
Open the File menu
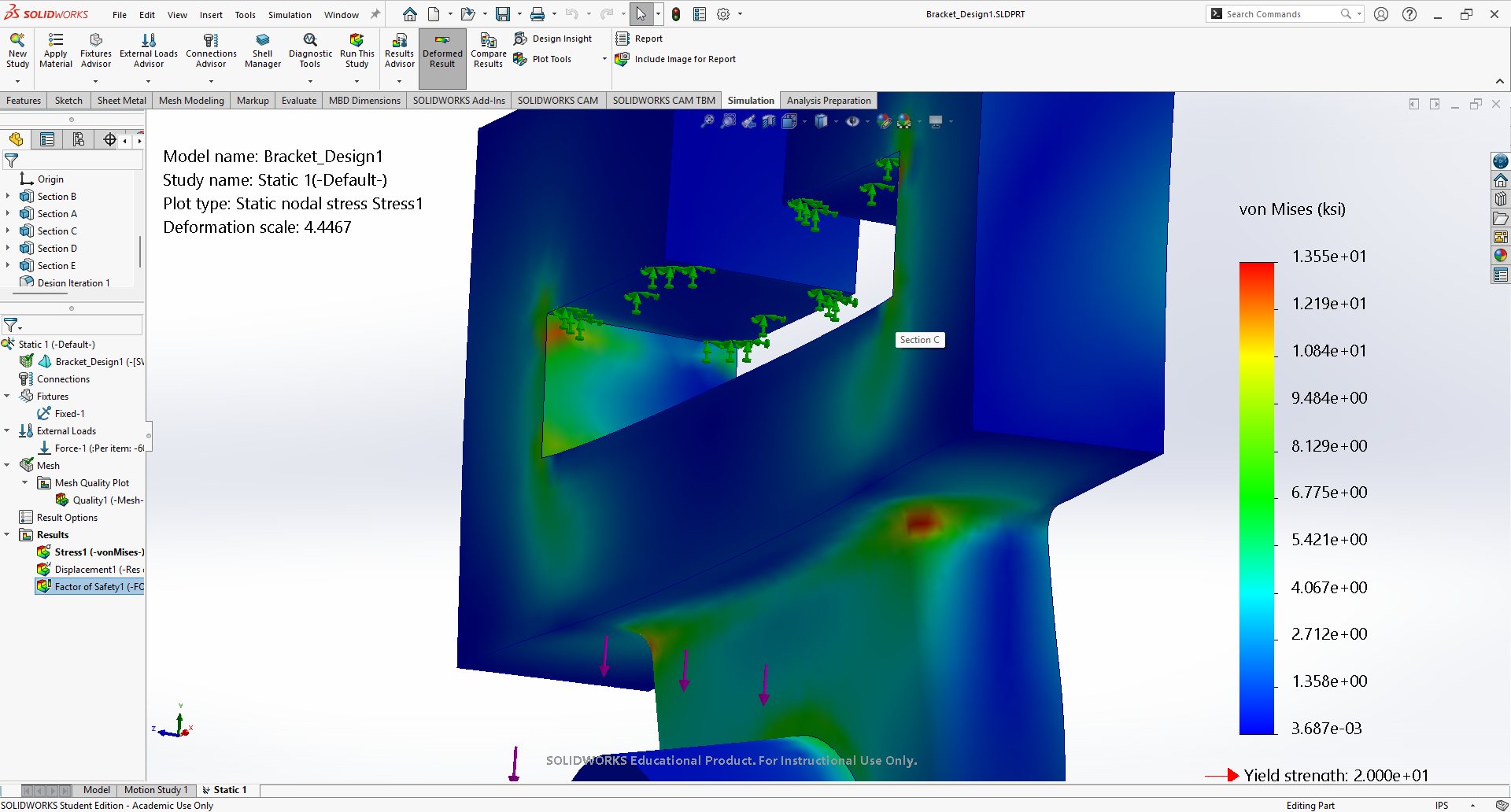click(x=120, y=14)
